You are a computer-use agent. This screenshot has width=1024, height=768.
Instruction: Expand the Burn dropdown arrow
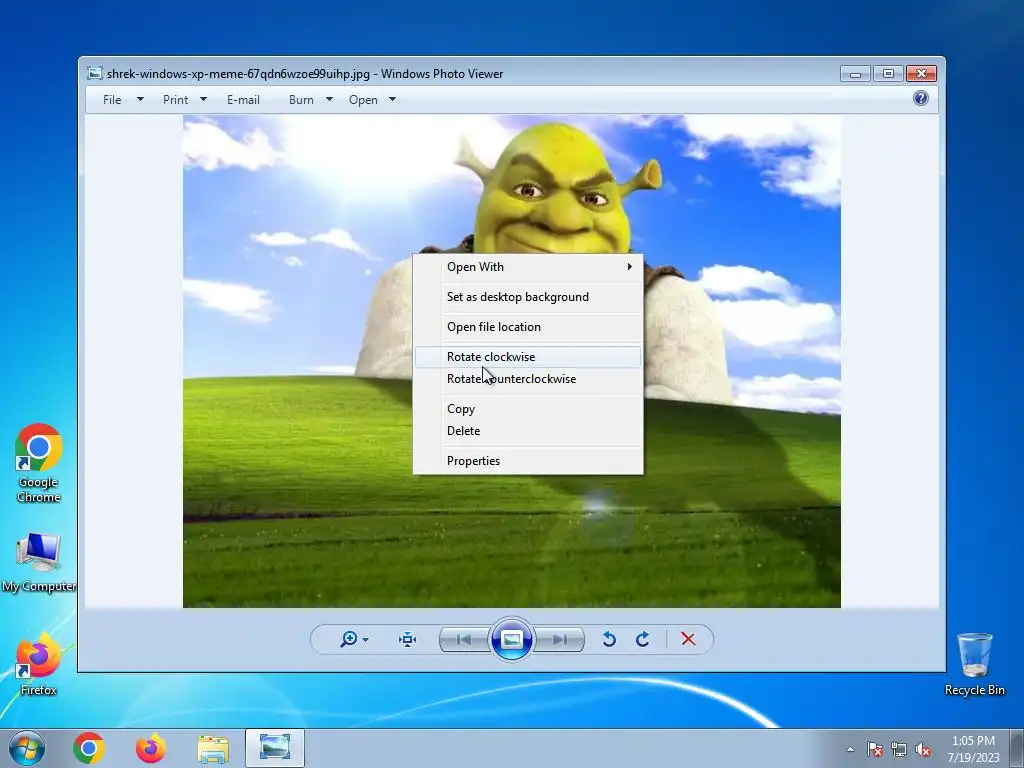(329, 100)
